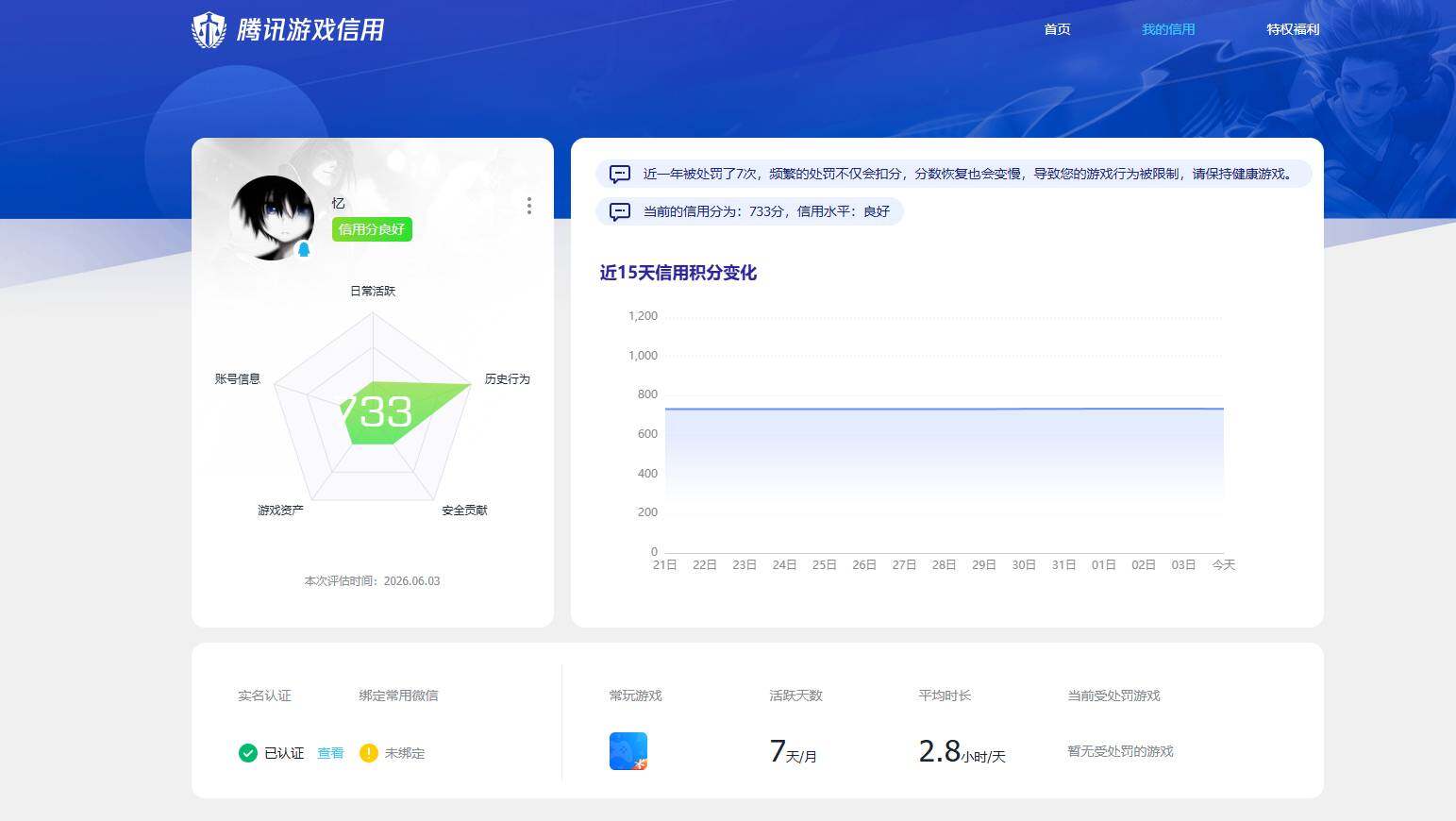Click the user avatar image
Screen dimensions: 1456x821
coord(272,218)
